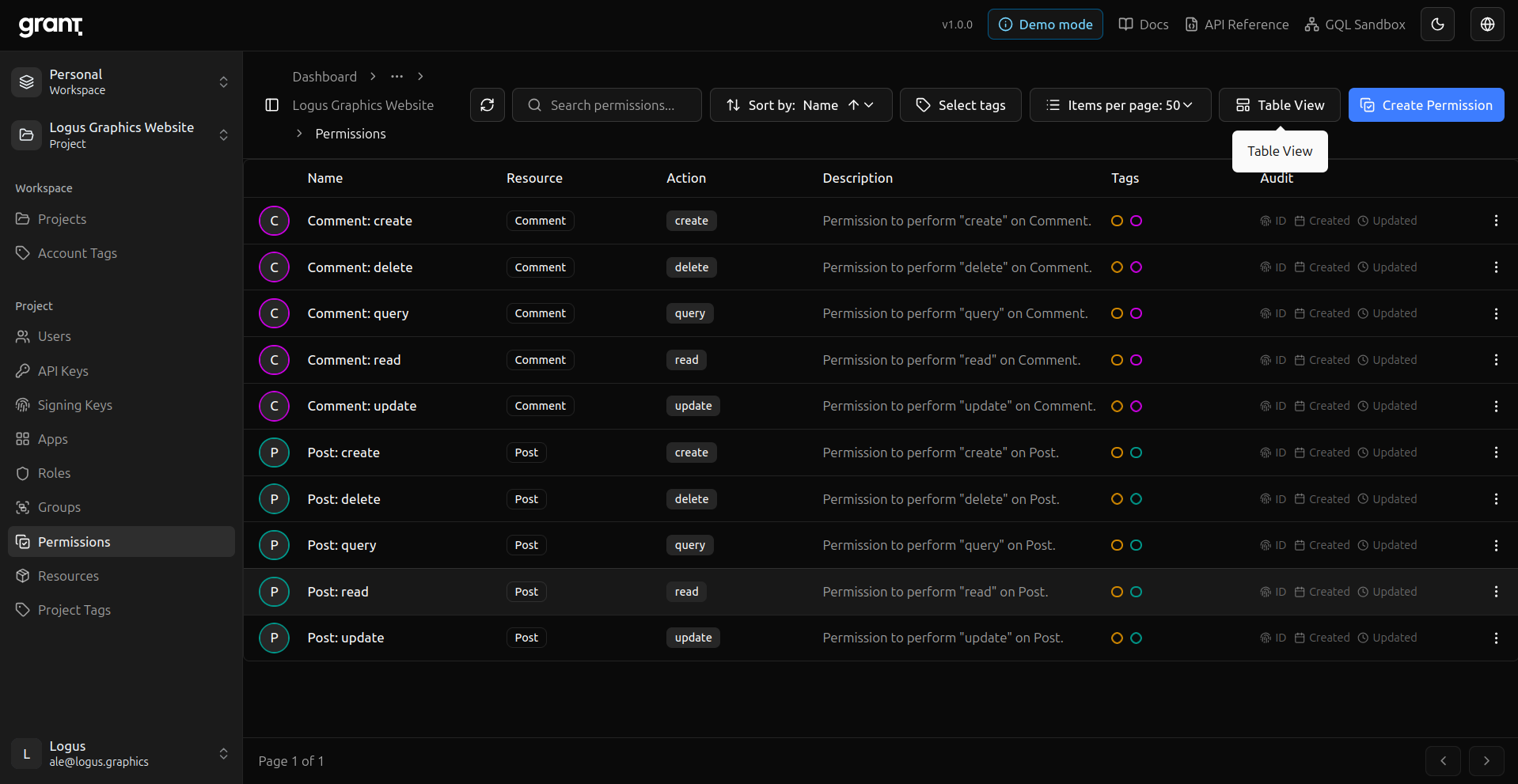Click the Logus Graphics Website breadcrumb
Viewport: 1518px width, 784px height.
363,105
